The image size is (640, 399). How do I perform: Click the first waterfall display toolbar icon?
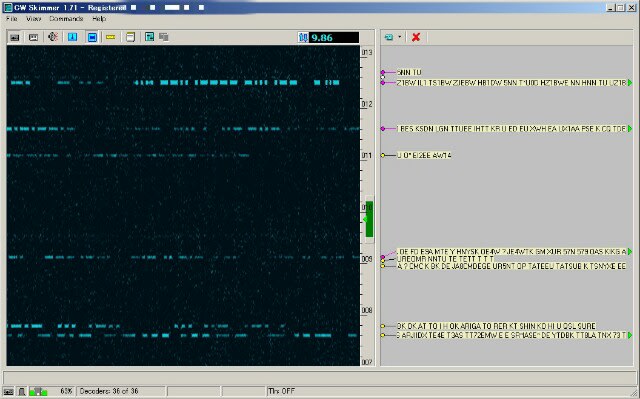(15, 38)
